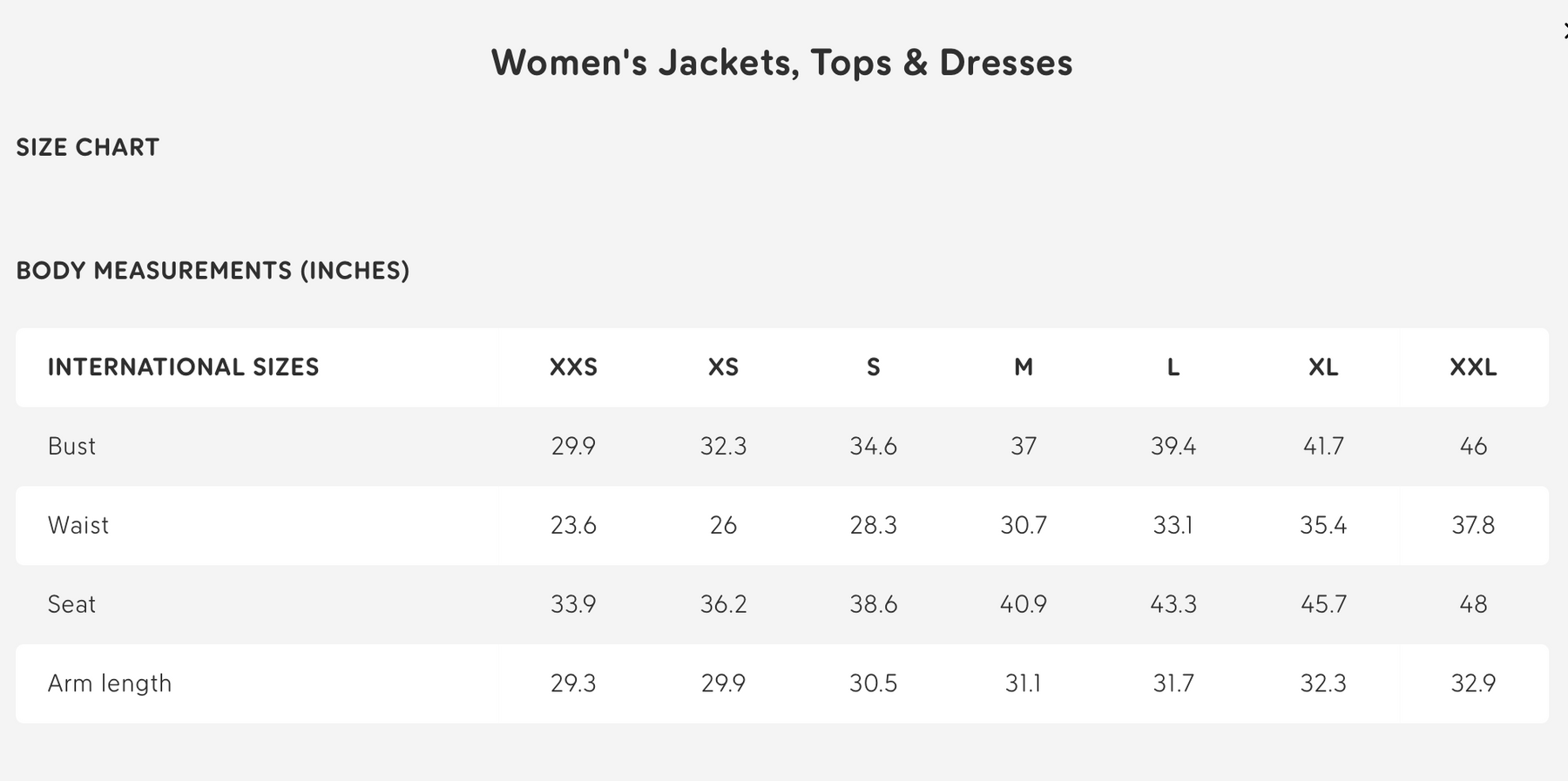Click the Body Measurements (Inches) heading
Viewport: 1568px width, 781px height.
(x=213, y=271)
